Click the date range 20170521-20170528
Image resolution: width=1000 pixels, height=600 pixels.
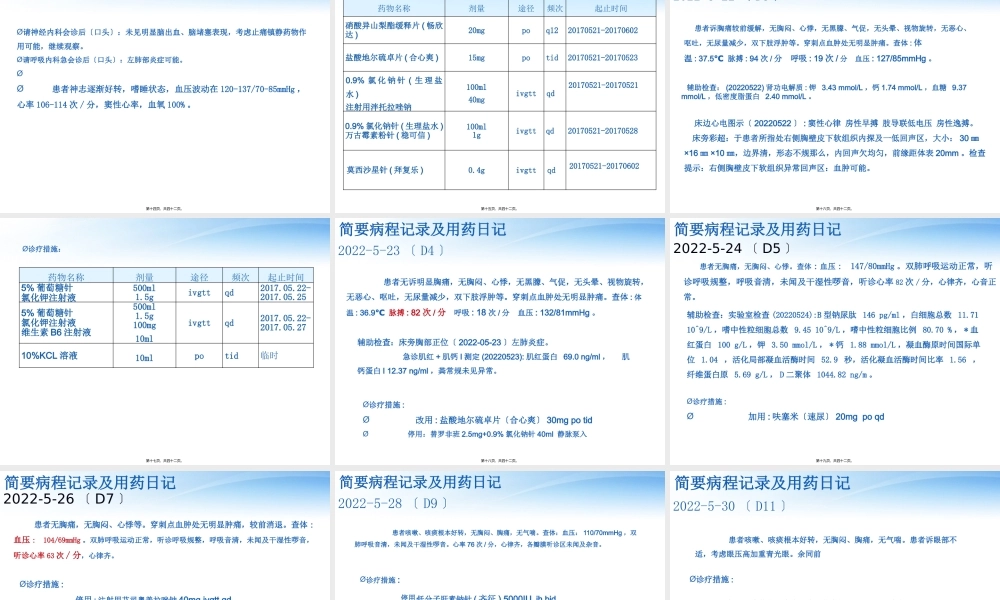(x=603, y=131)
